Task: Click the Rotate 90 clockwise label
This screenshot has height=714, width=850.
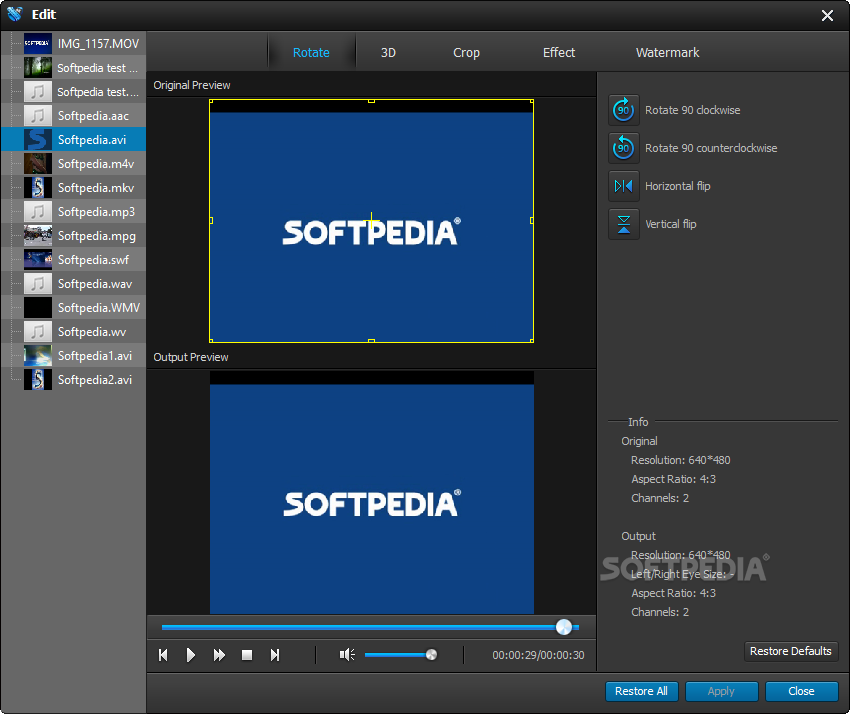Action: coord(692,110)
